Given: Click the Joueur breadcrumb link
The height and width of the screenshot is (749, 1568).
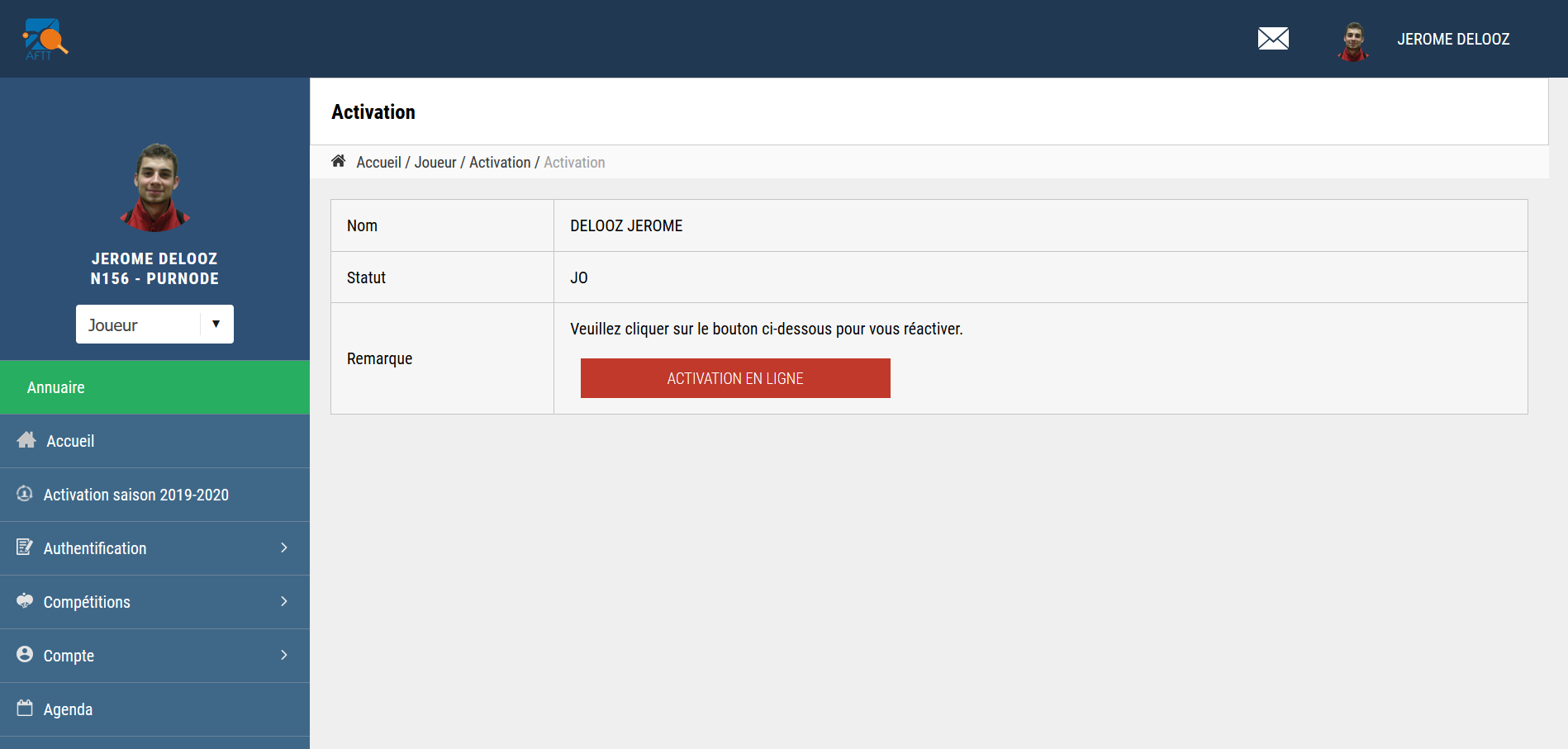Looking at the screenshot, I should [x=435, y=163].
